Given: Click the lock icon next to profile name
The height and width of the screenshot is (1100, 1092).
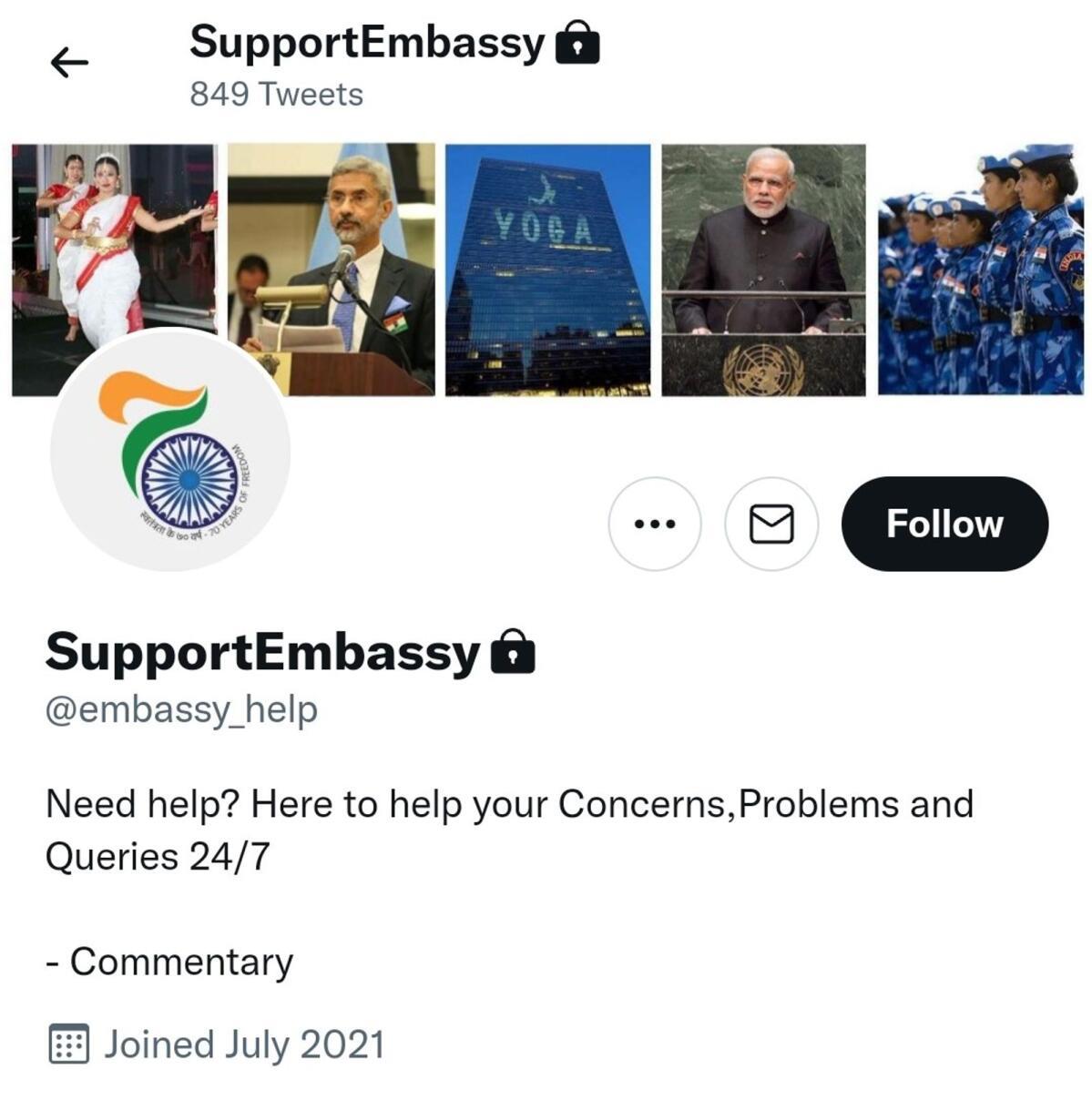Looking at the screenshot, I should 513,652.
